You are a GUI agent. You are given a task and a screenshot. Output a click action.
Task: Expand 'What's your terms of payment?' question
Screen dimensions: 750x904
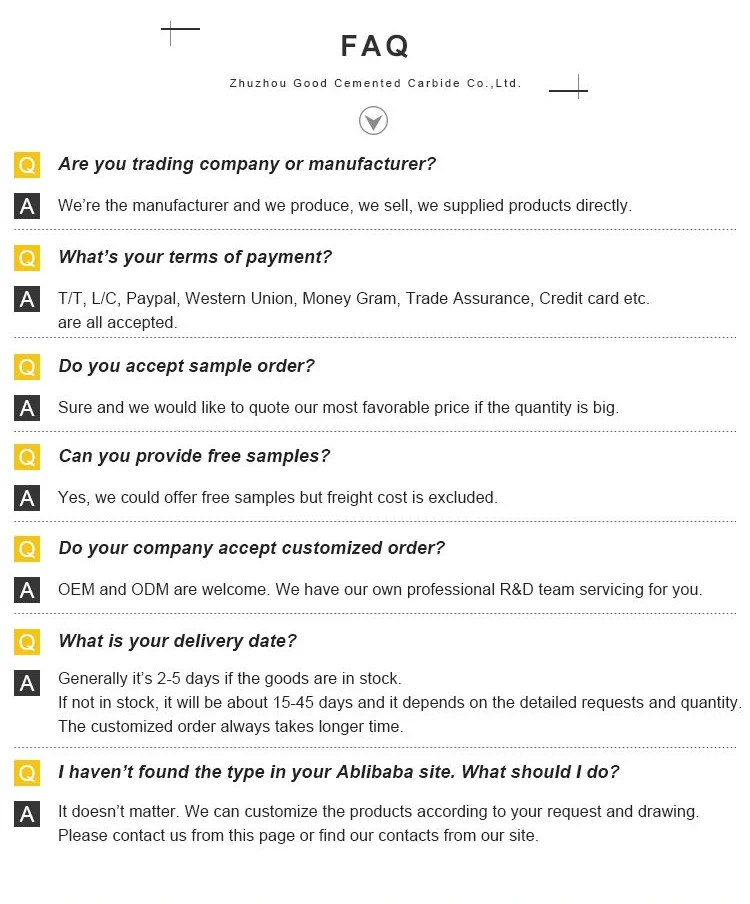pyautogui.click(x=195, y=257)
